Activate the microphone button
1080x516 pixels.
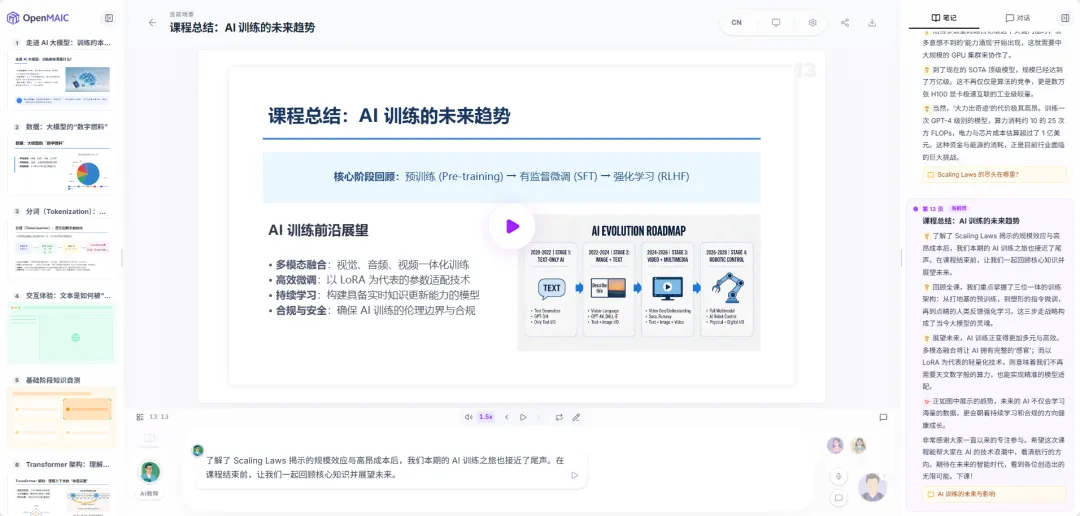(x=839, y=476)
